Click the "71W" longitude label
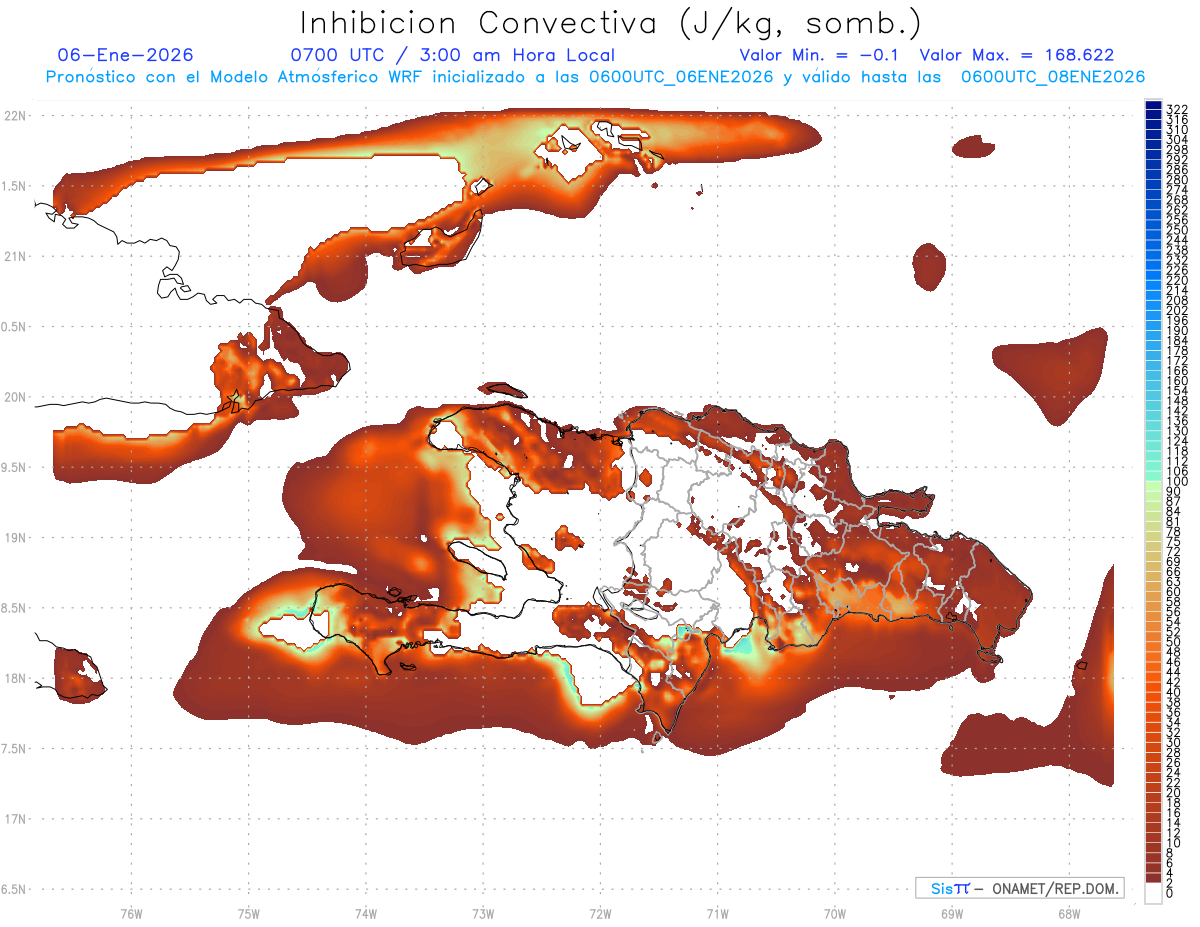The height and width of the screenshot is (927, 1200). tap(717, 913)
